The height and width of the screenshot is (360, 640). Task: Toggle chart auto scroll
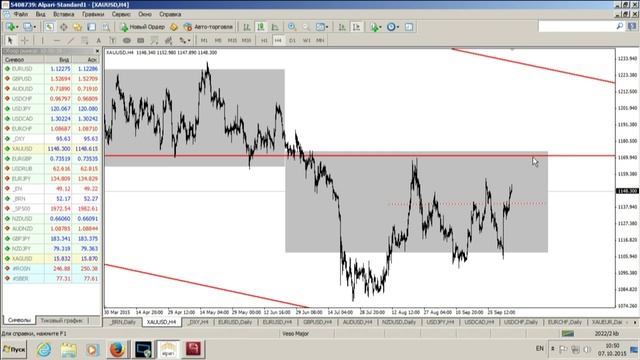pyautogui.click(x=342, y=27)
